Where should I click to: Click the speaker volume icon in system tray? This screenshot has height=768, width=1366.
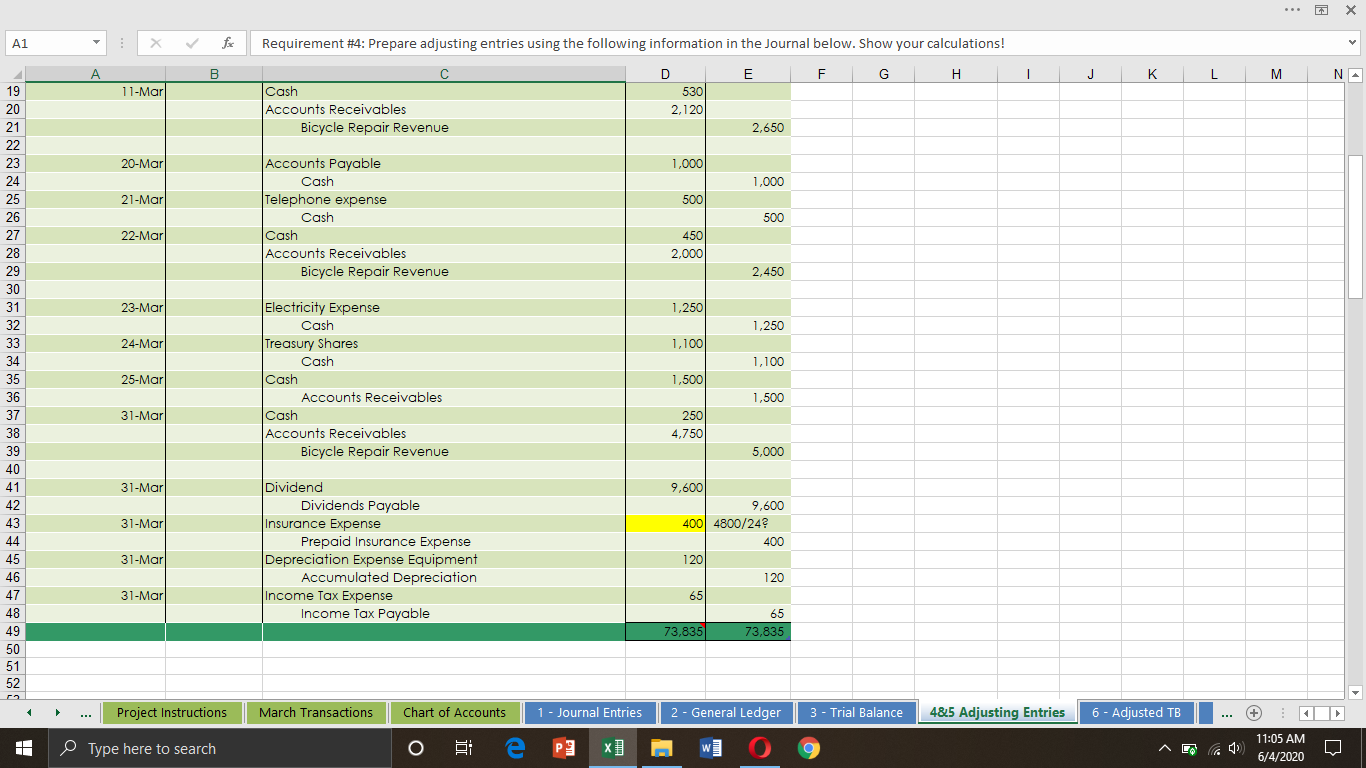click(x=1234, y=747)
